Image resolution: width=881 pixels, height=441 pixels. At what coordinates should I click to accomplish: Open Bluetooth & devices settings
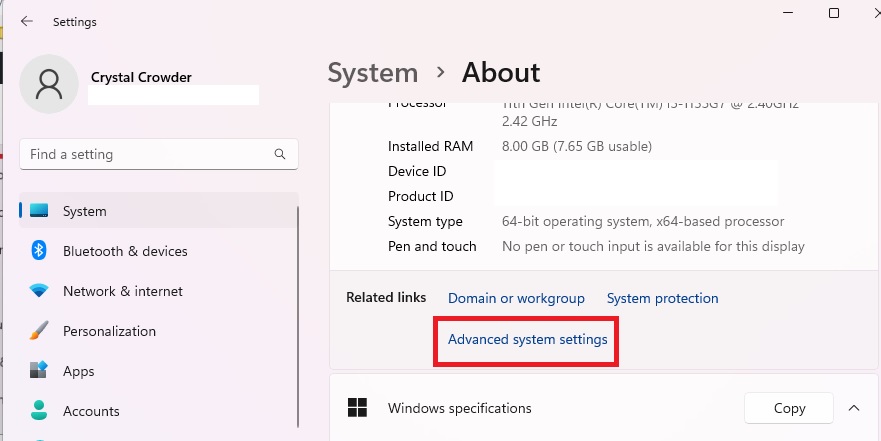coord(159,251)
